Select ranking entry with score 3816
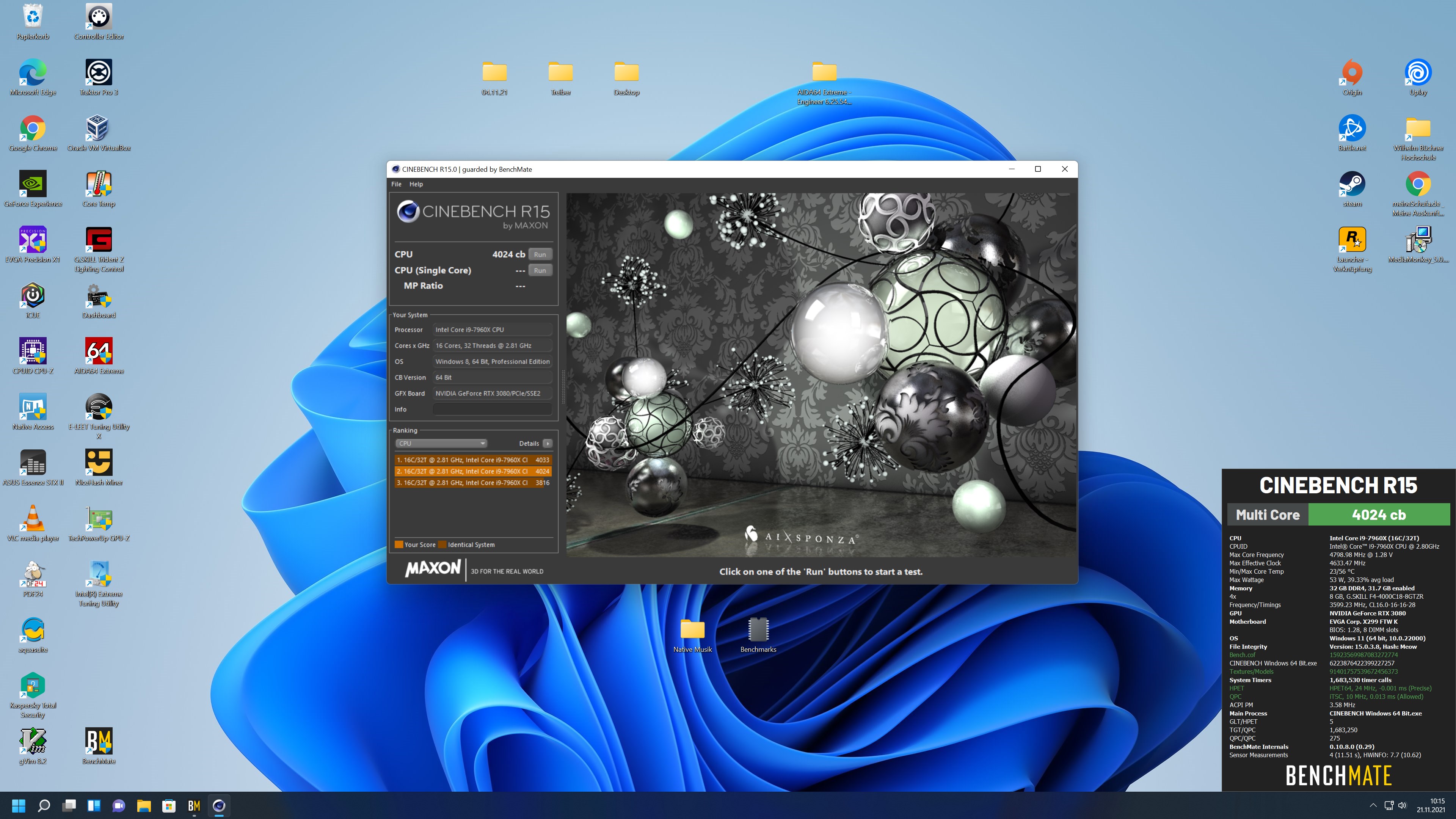1456x819 pixels. [x=473, y=483]
